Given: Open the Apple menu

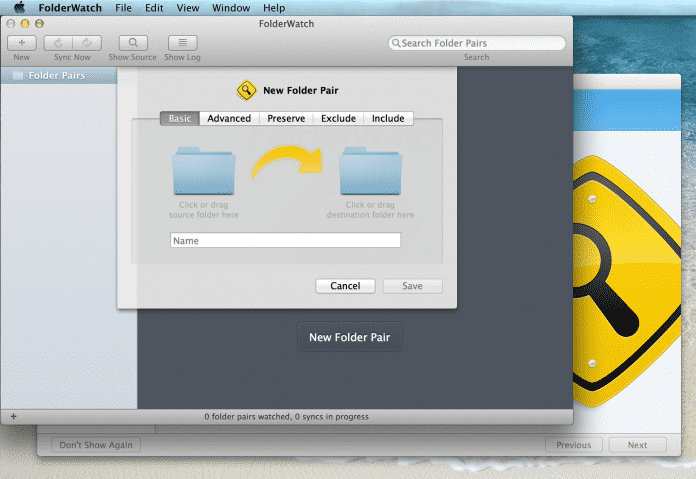Looking at the screenshot, I should pos(18,8).
